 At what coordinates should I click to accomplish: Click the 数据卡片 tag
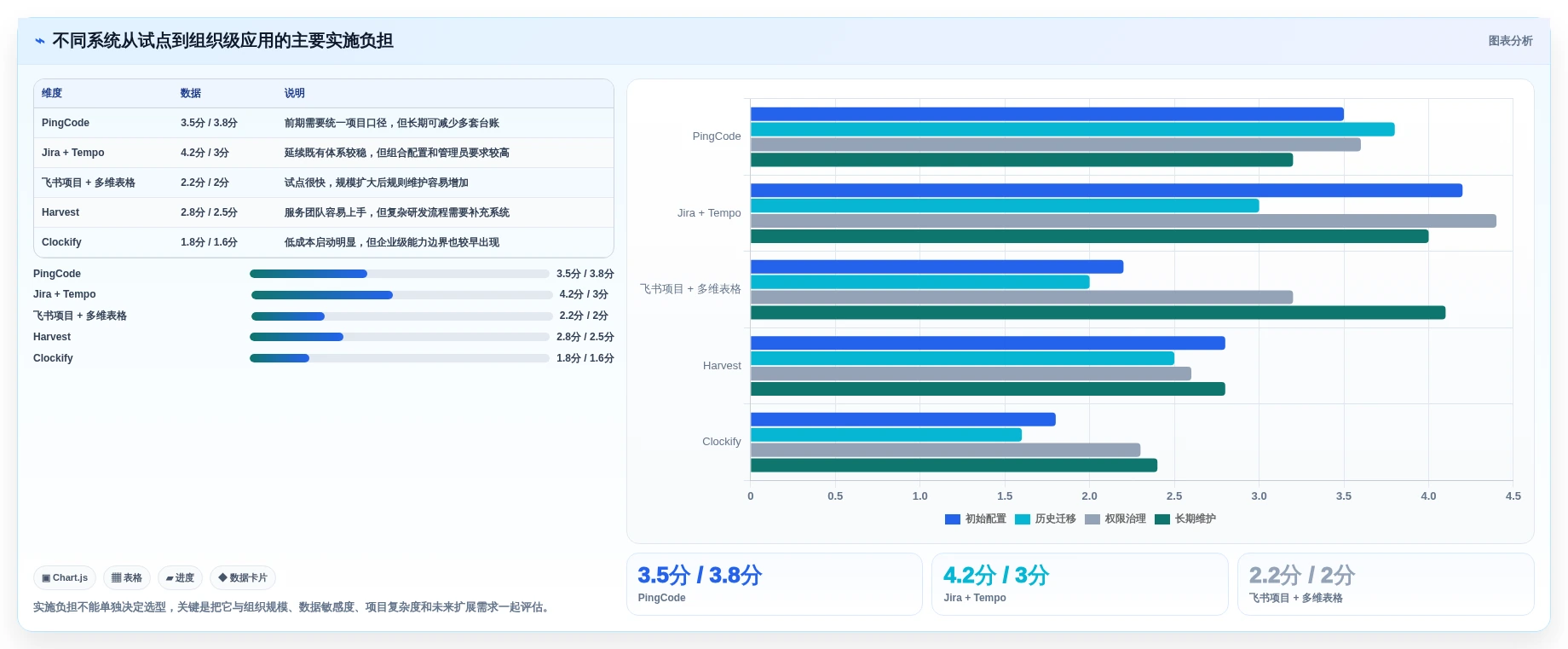243,577
